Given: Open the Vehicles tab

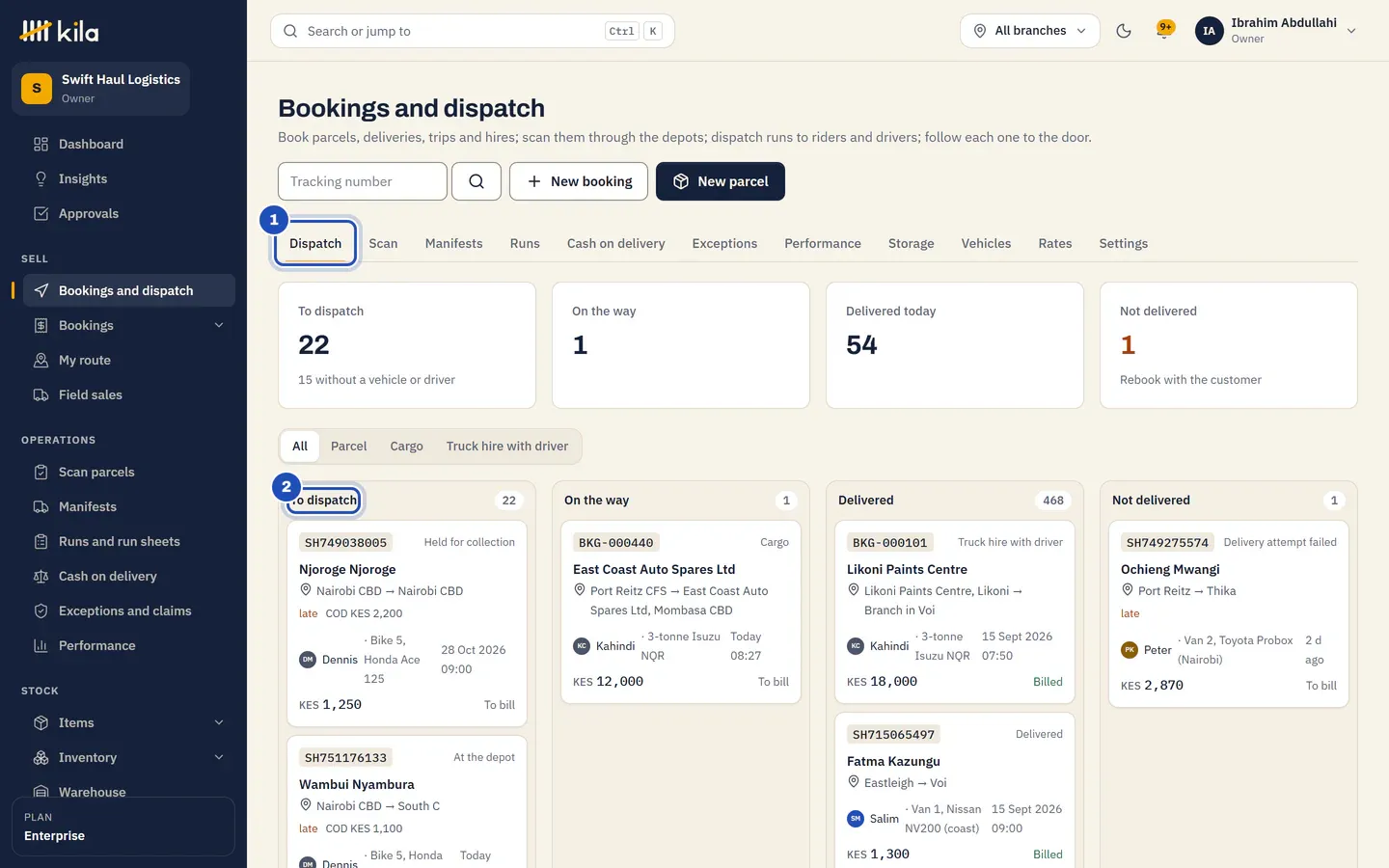Looking at the screenshot, I should click(x=986, y=243).
